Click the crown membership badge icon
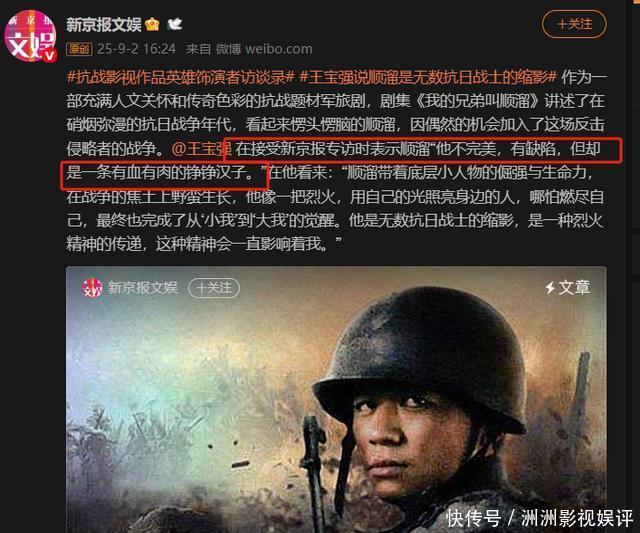Viewport: 640px width, 533px height. coord(152,24)
